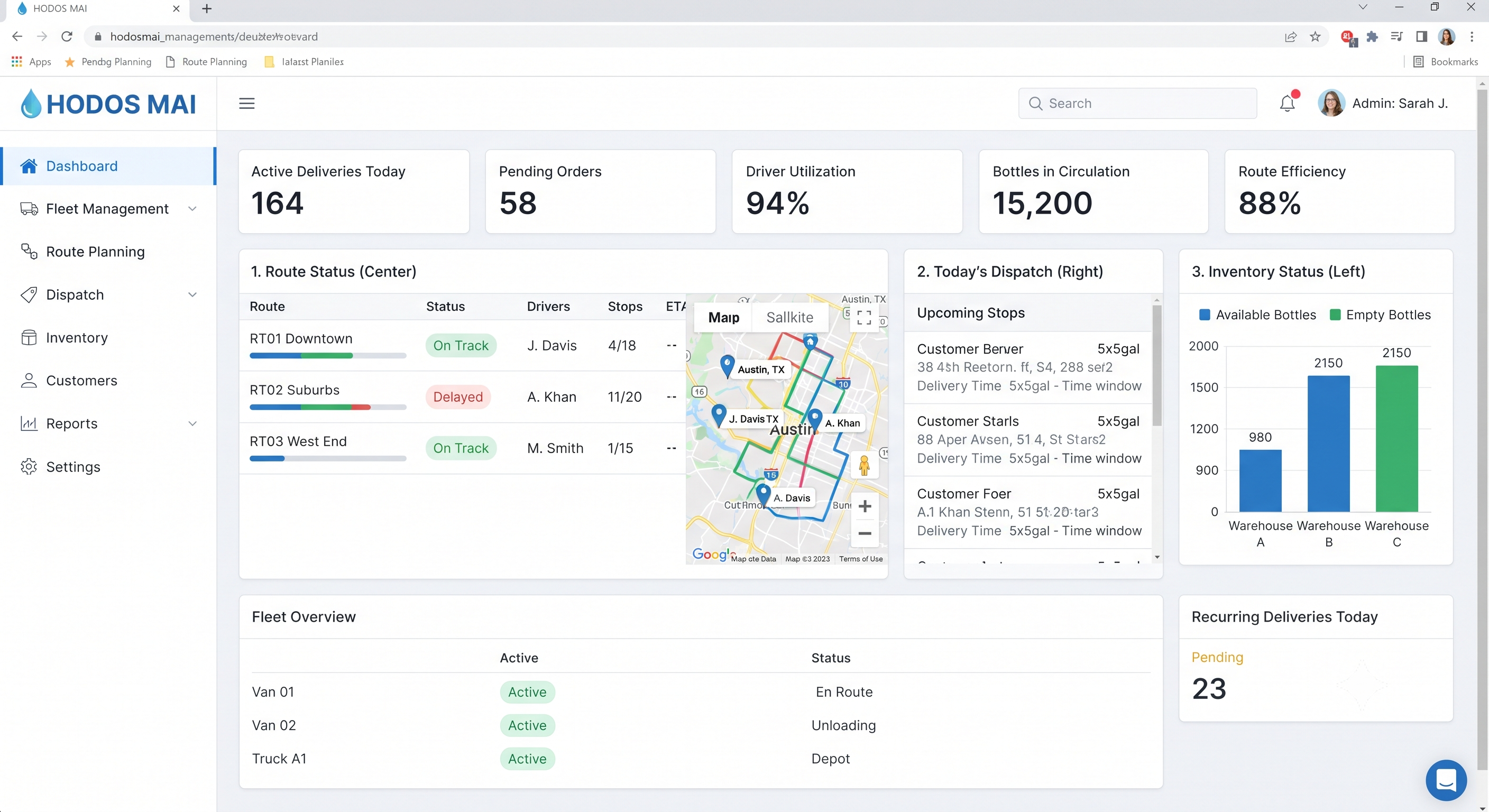This screenshot has width=1489, height=812.
Task: Click the Search input field
Action: coord(1137,104)
